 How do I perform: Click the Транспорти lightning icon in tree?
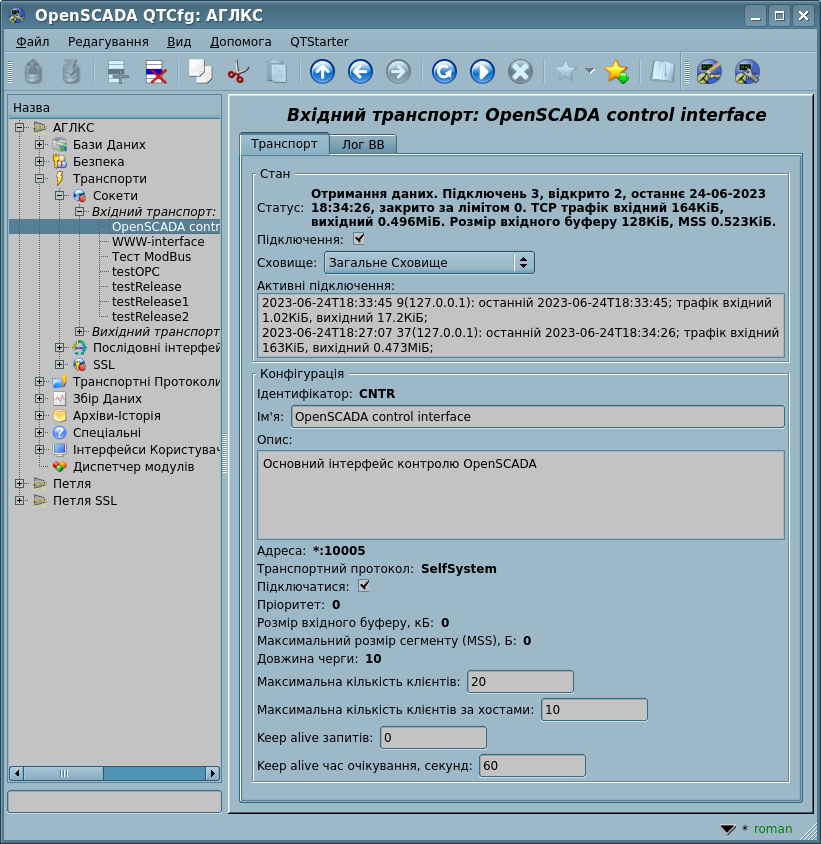[59, 178]
